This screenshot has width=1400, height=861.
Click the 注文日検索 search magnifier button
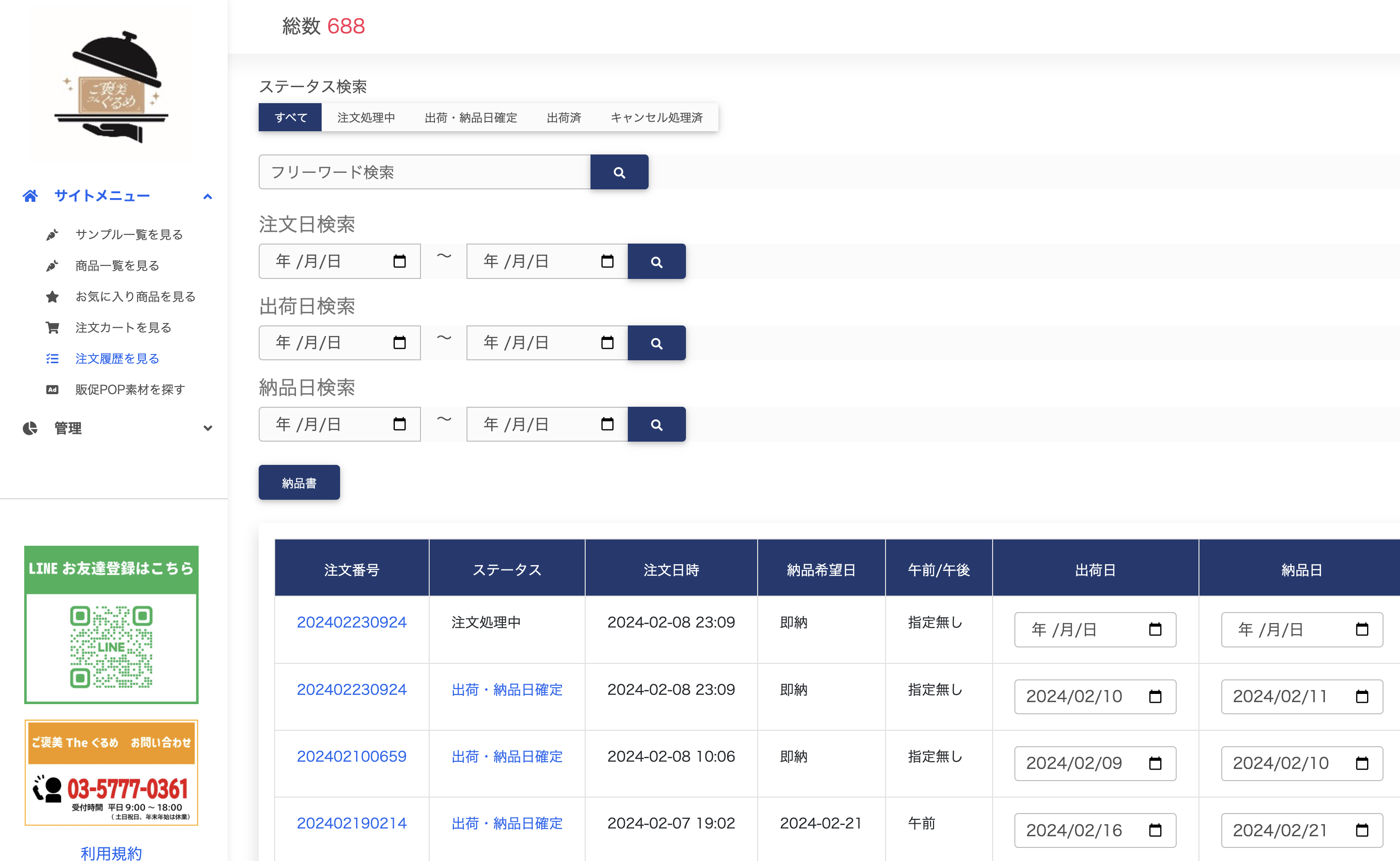pos(656,261)
